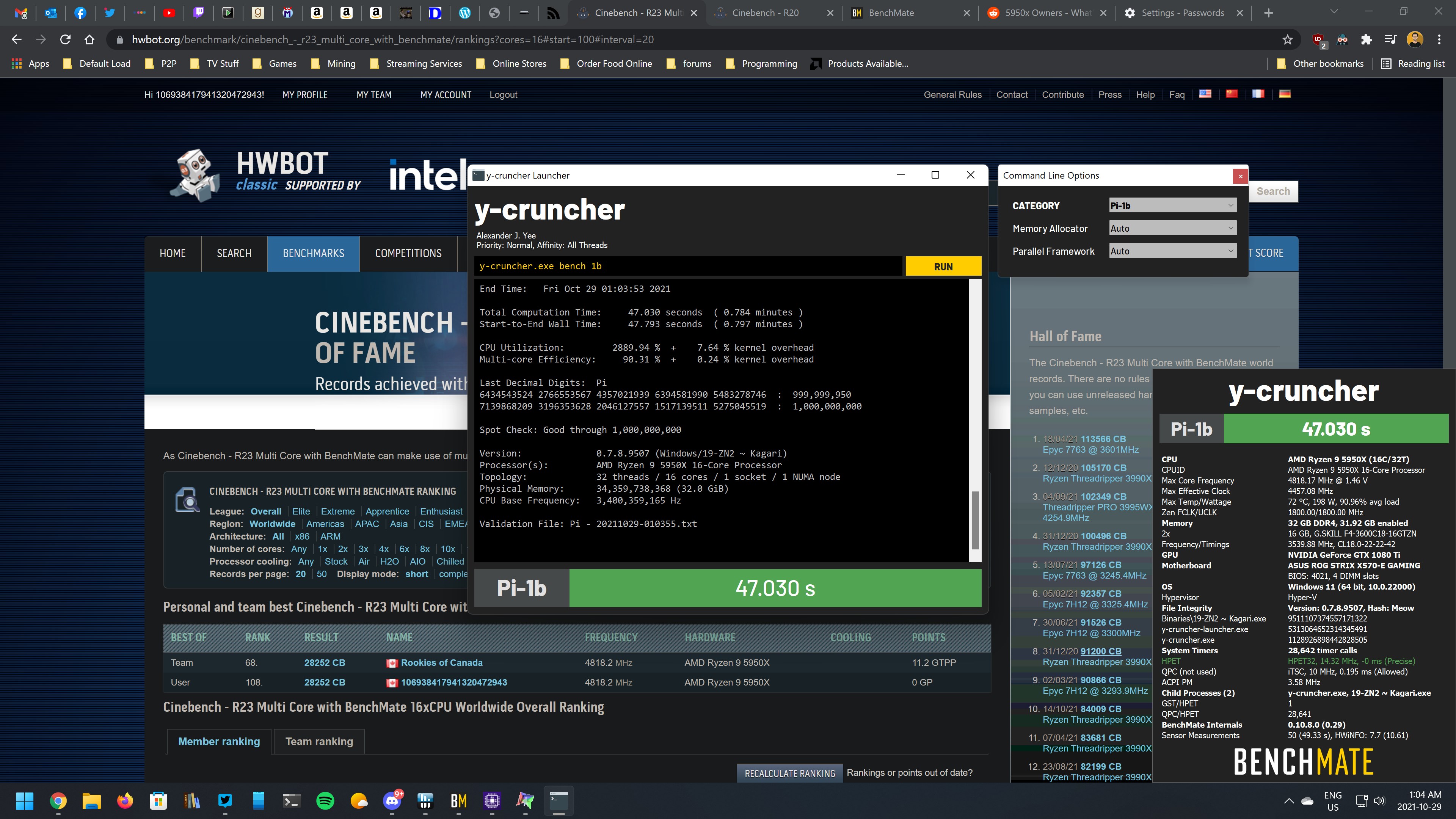Click the HWBOT Search button
Image resolution: width=1456 pixels, height=819 pixels.
(1273, 191)
